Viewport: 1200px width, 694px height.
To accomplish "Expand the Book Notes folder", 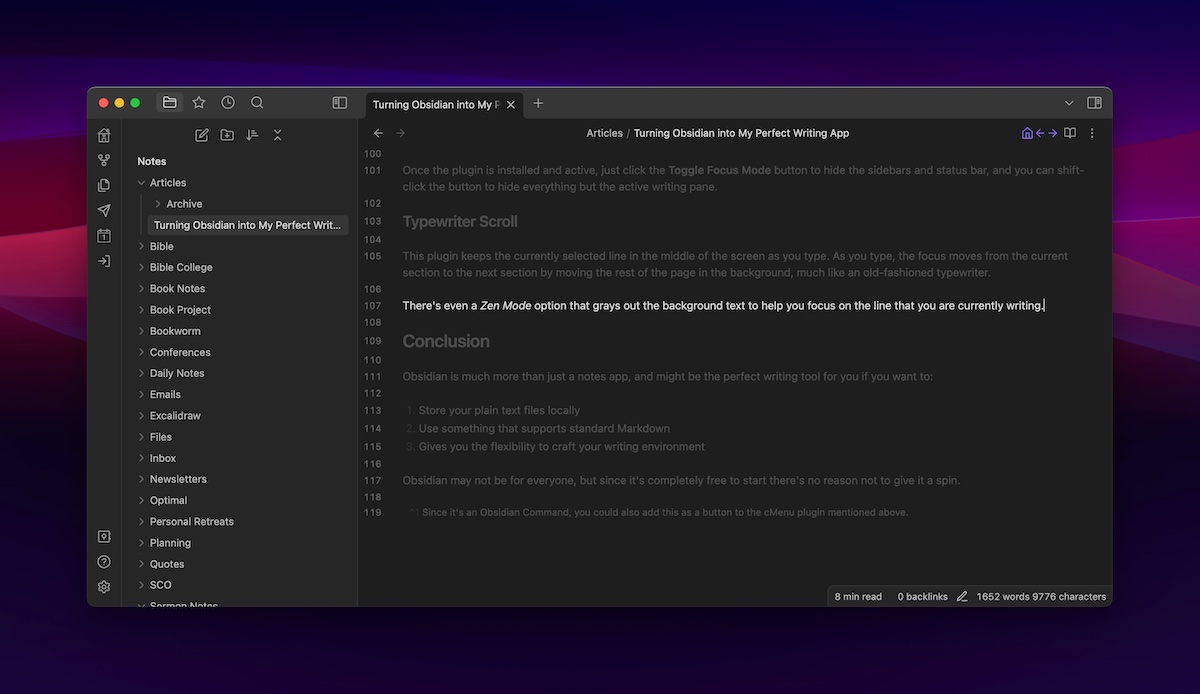I will [x=141, y=289].
